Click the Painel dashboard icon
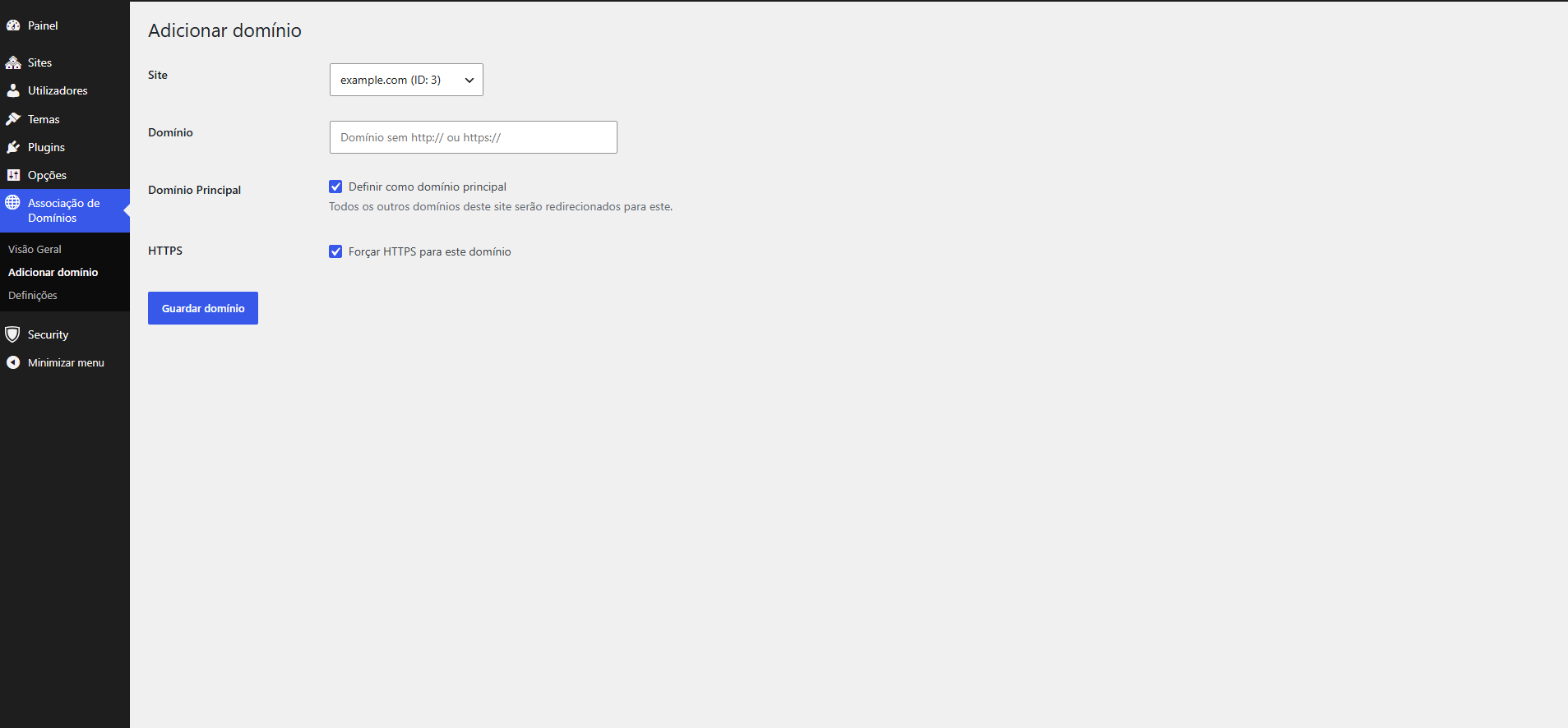Viewport: 1568px width, 728px height. tap(13, 25)
